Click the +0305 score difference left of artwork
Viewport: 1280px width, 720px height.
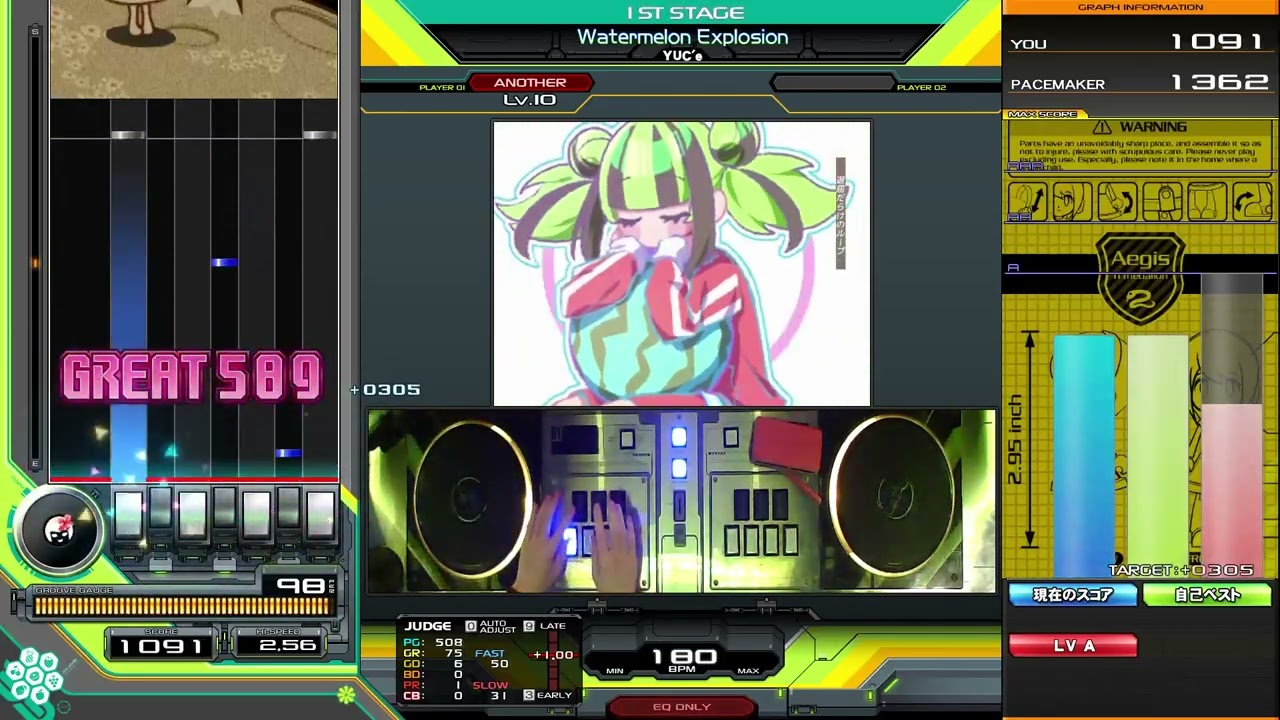point(386,390)
